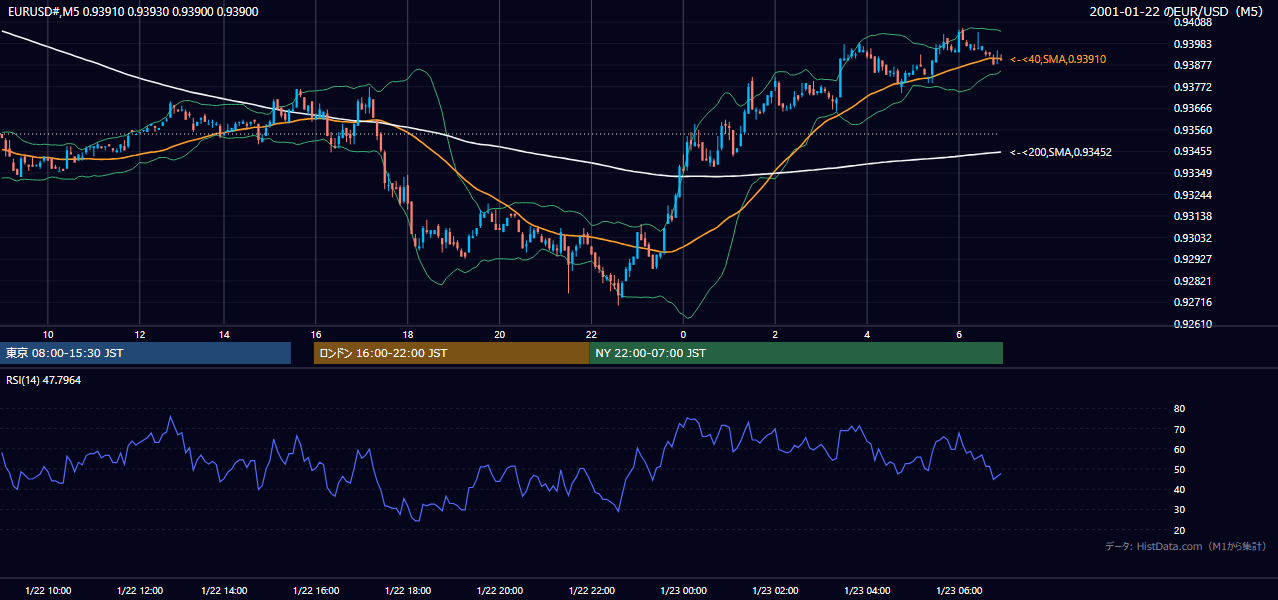Click the 1/23 06:00 bottom time label
This screenshot has width=1278, height=600.
pos(959,590)
